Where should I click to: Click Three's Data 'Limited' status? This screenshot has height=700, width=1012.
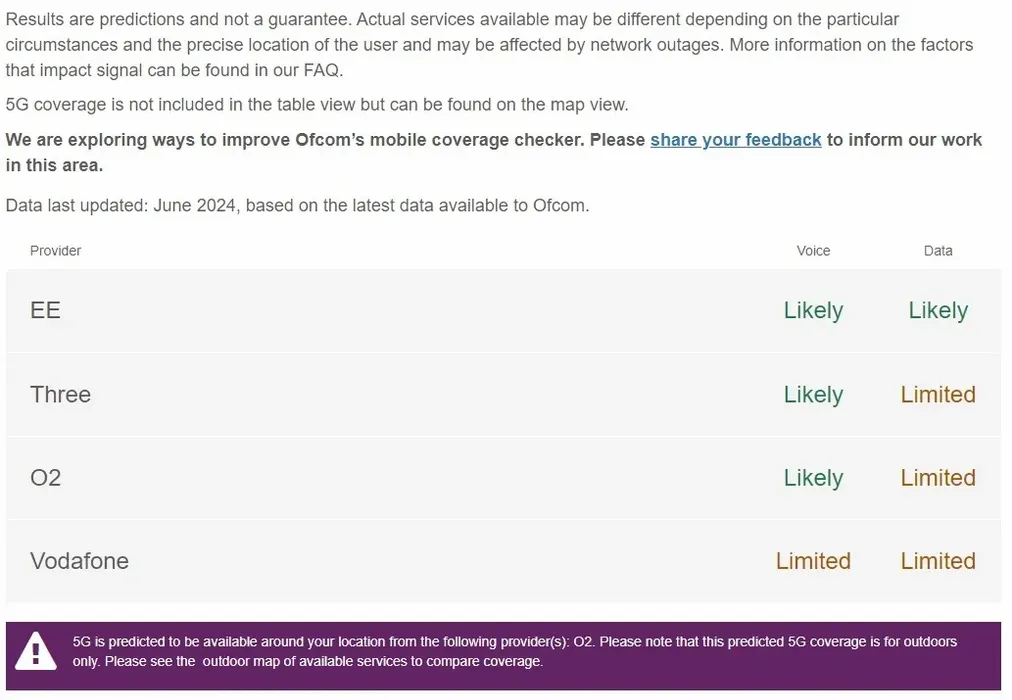pos(938,394)
